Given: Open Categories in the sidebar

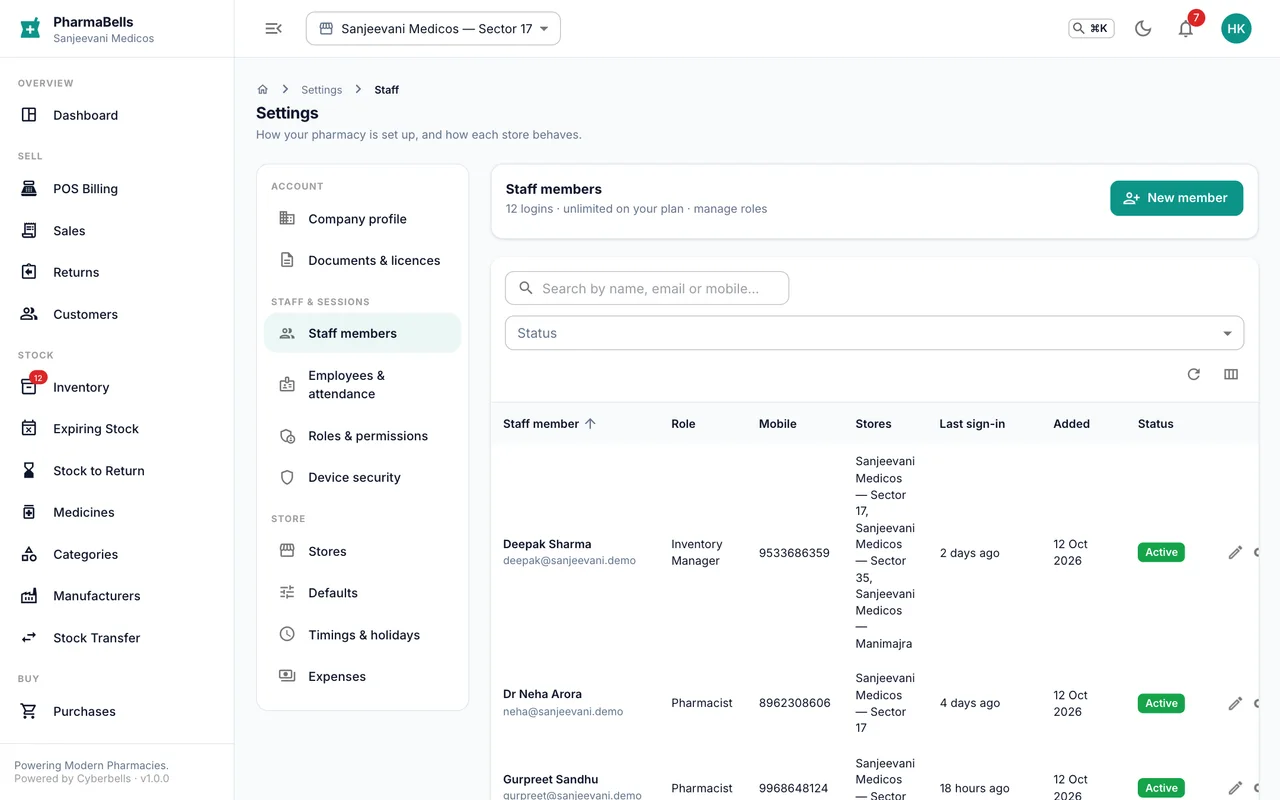Looking at the screenshot, I should pyautogui.click(x=117, y=554).
